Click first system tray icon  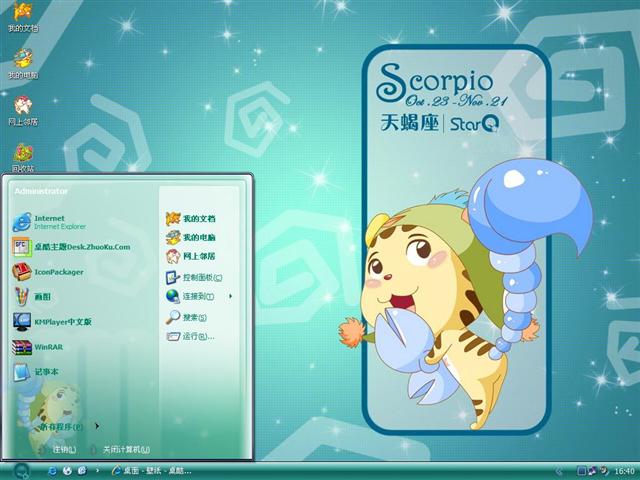pyautogui.click(x=582, y=471)
